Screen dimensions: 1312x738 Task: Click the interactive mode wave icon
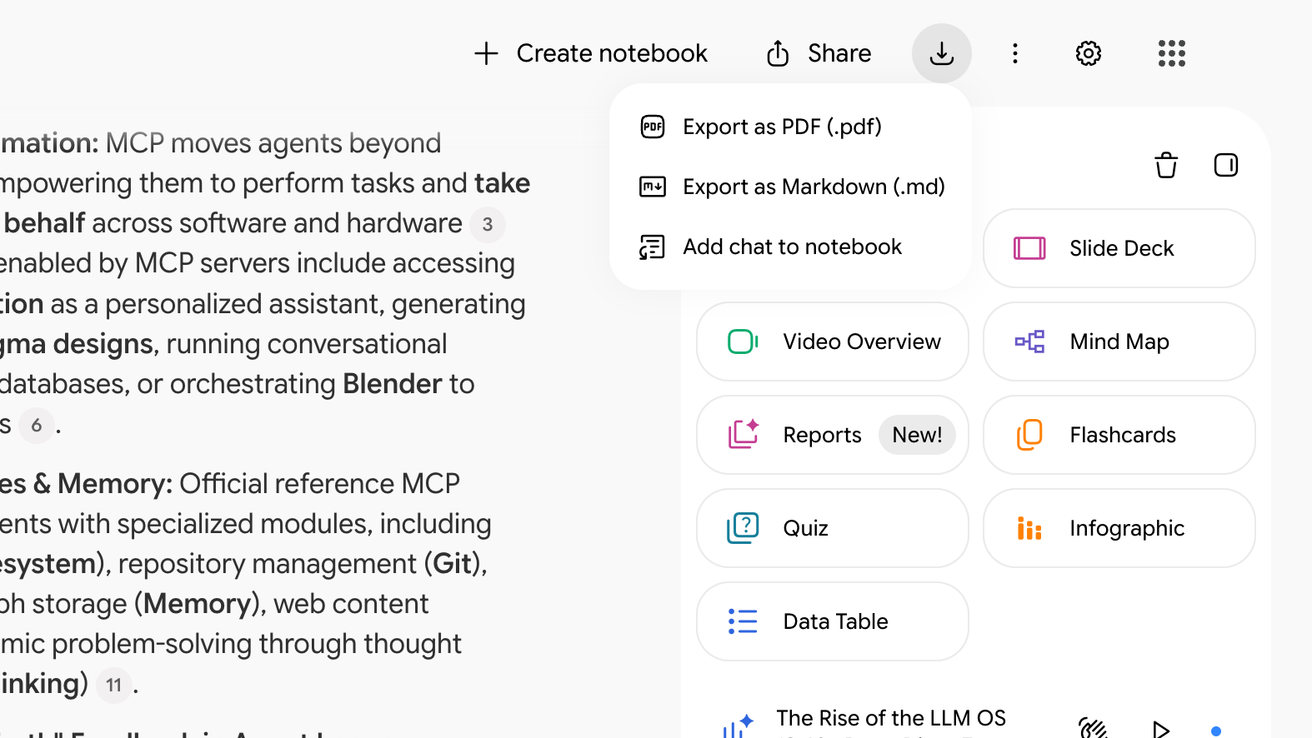tap(1093, 729)
